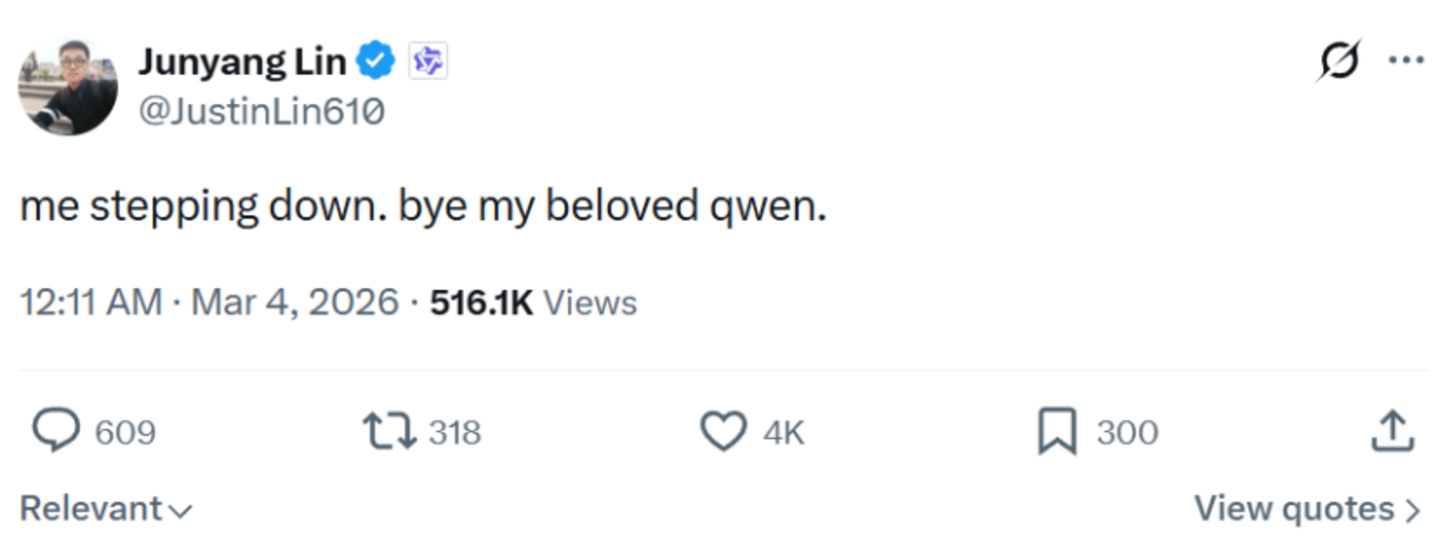Open the @JustinLin610 handle link
Image resolution: width=1438 pixels, height=540 pixels.
coord(260,112)
